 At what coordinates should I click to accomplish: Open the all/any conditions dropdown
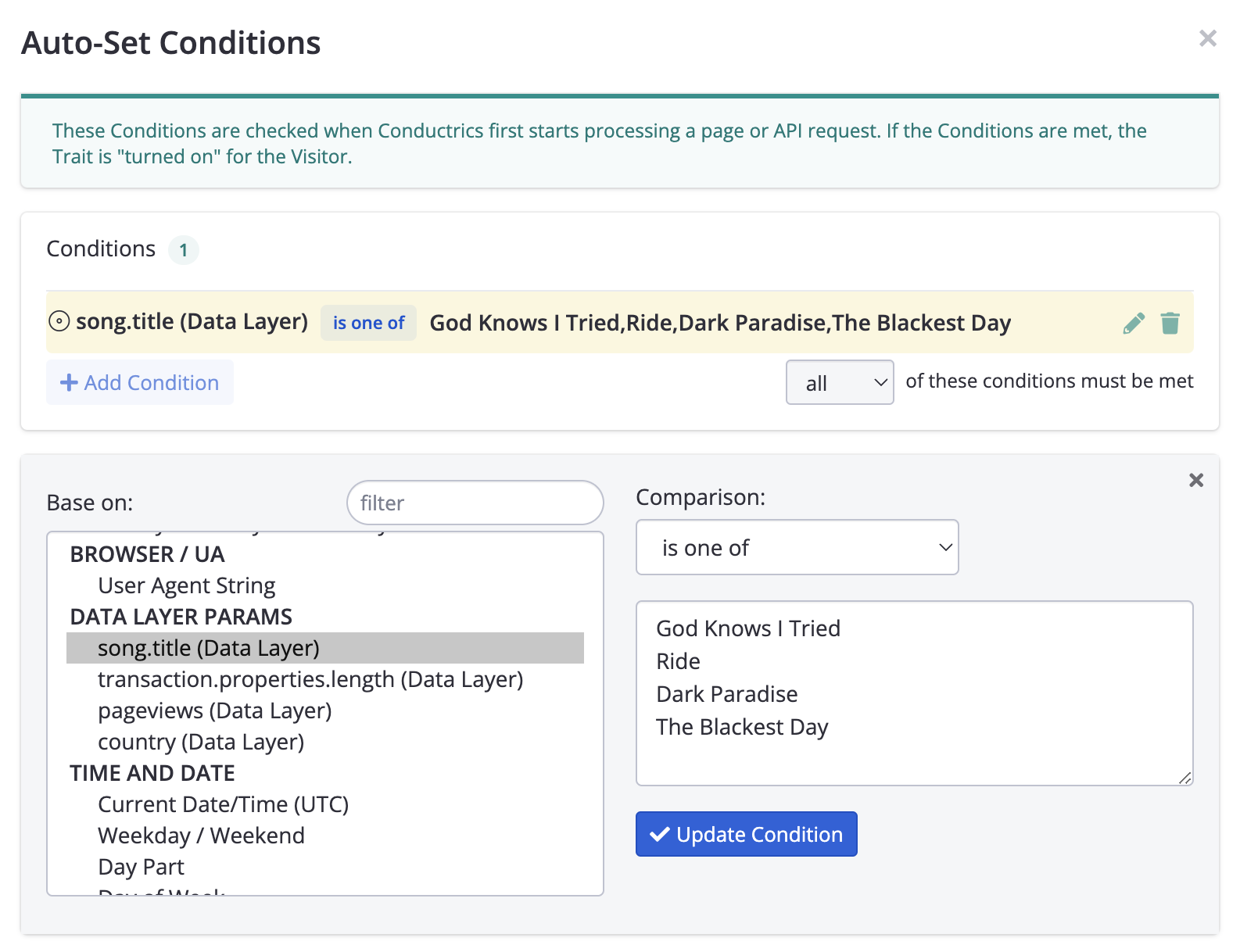[839, 382]
